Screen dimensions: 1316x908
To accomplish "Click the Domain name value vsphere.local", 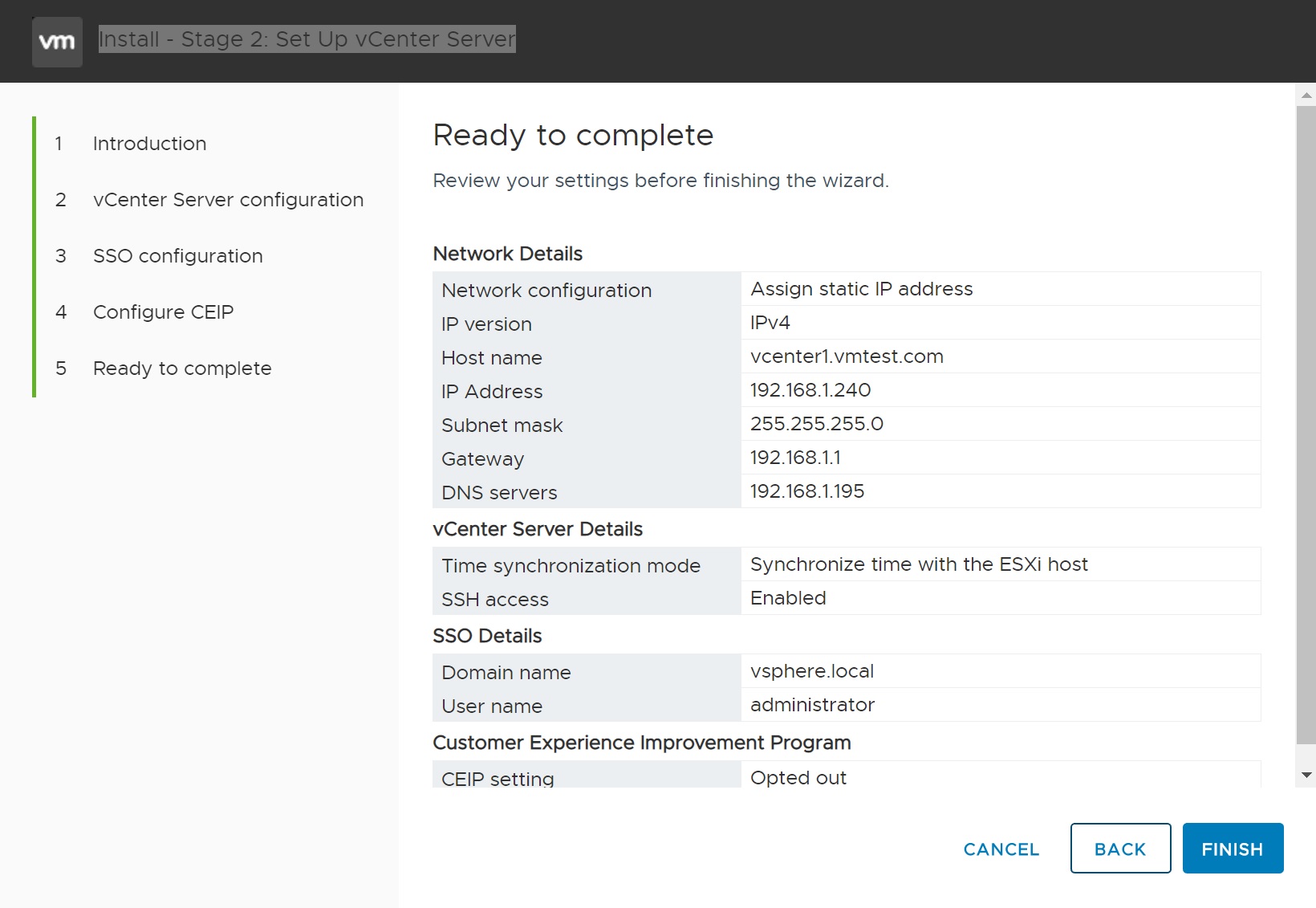I will pos(812,671).
